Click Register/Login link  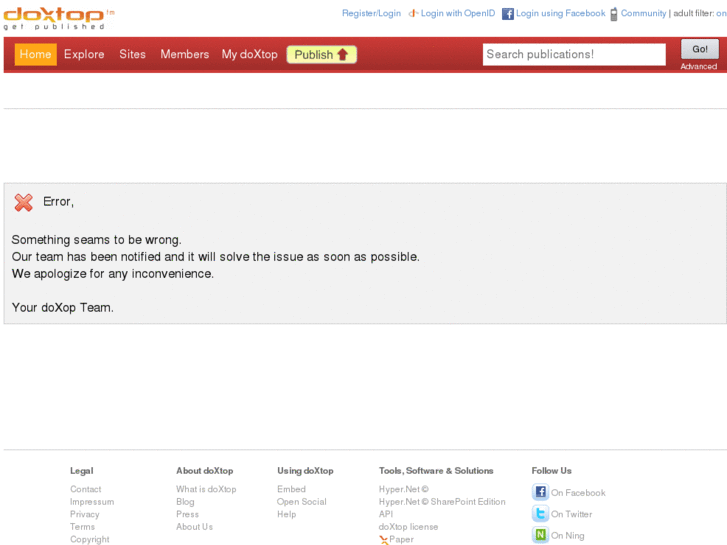[x=371, y=13]
